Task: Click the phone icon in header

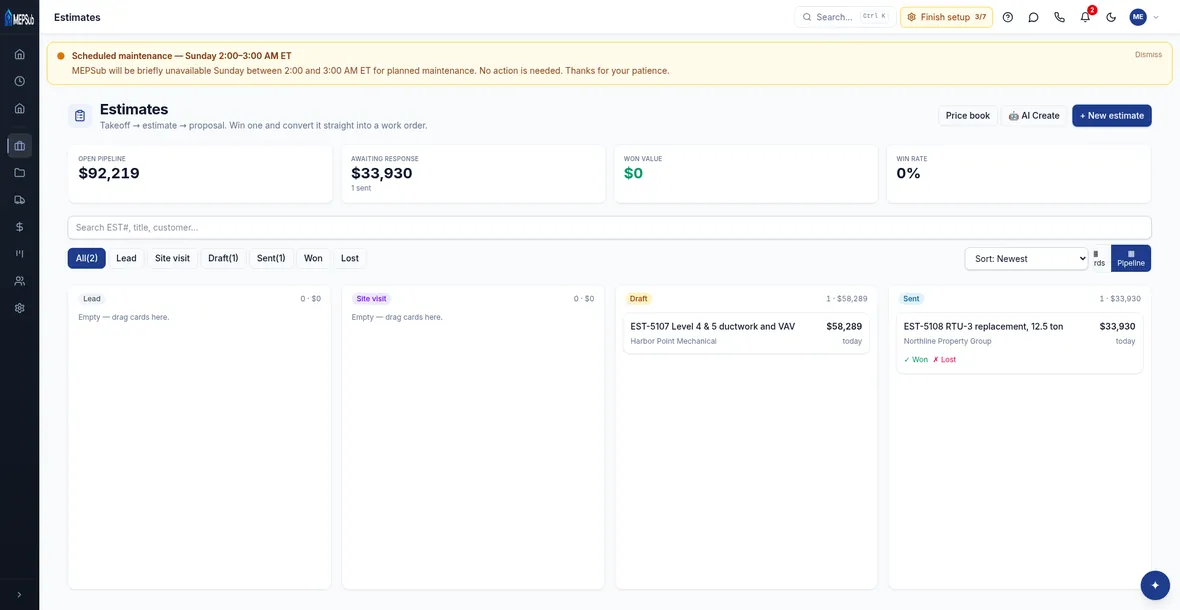Action: pyautogui.click(x=1060, y=17)
